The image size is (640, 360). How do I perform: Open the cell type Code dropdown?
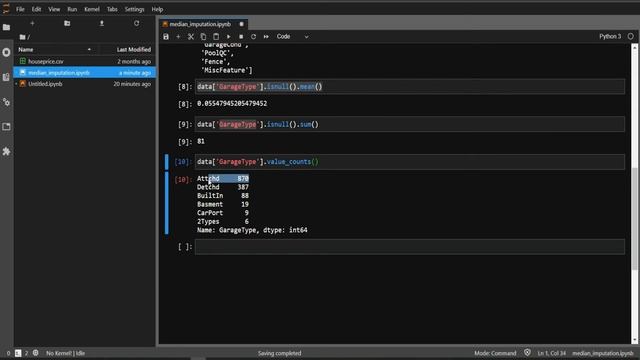(x=292, y=37)
